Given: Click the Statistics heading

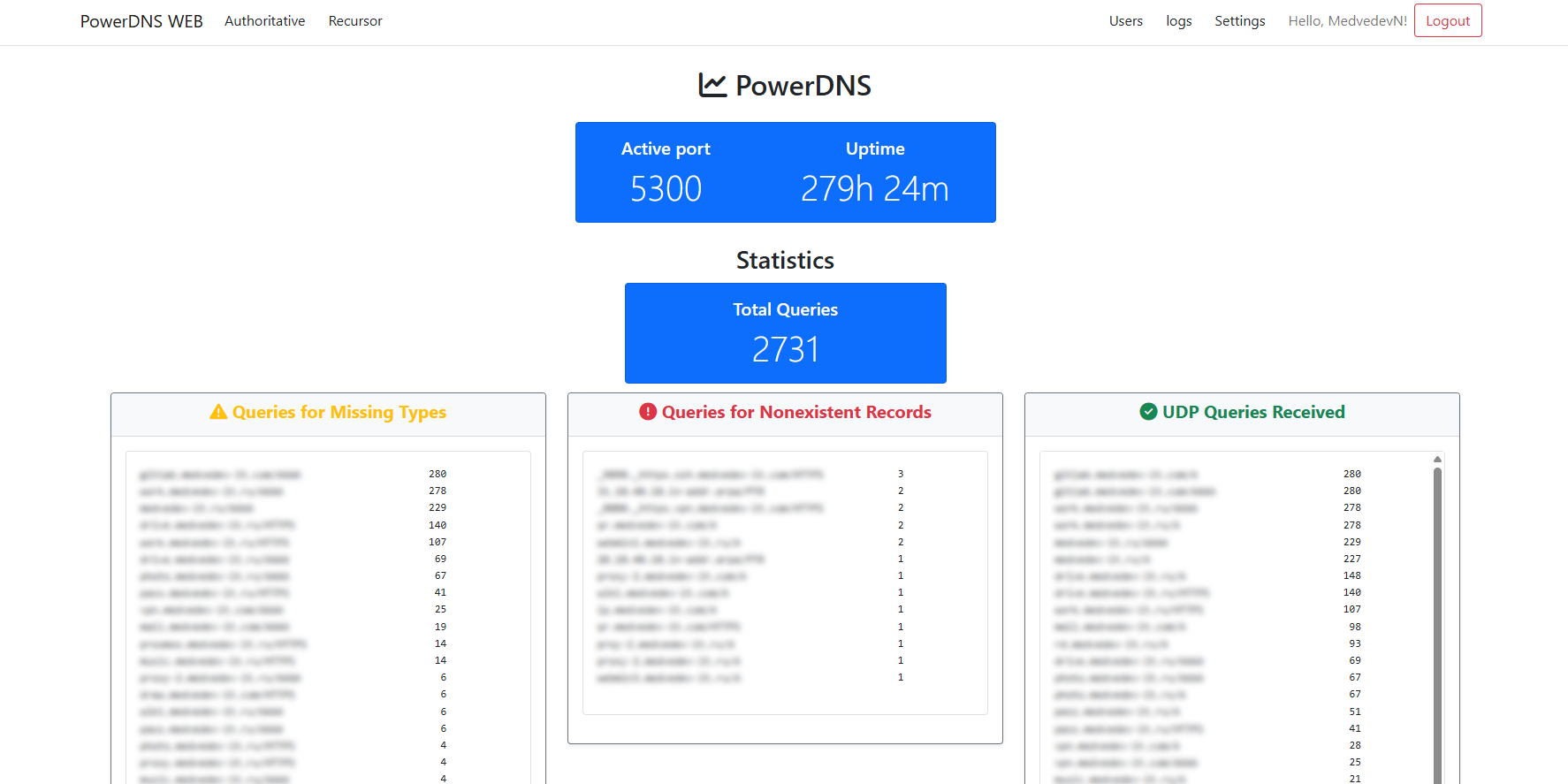Looking at the screenshot, I should click(x=785, y=261).
